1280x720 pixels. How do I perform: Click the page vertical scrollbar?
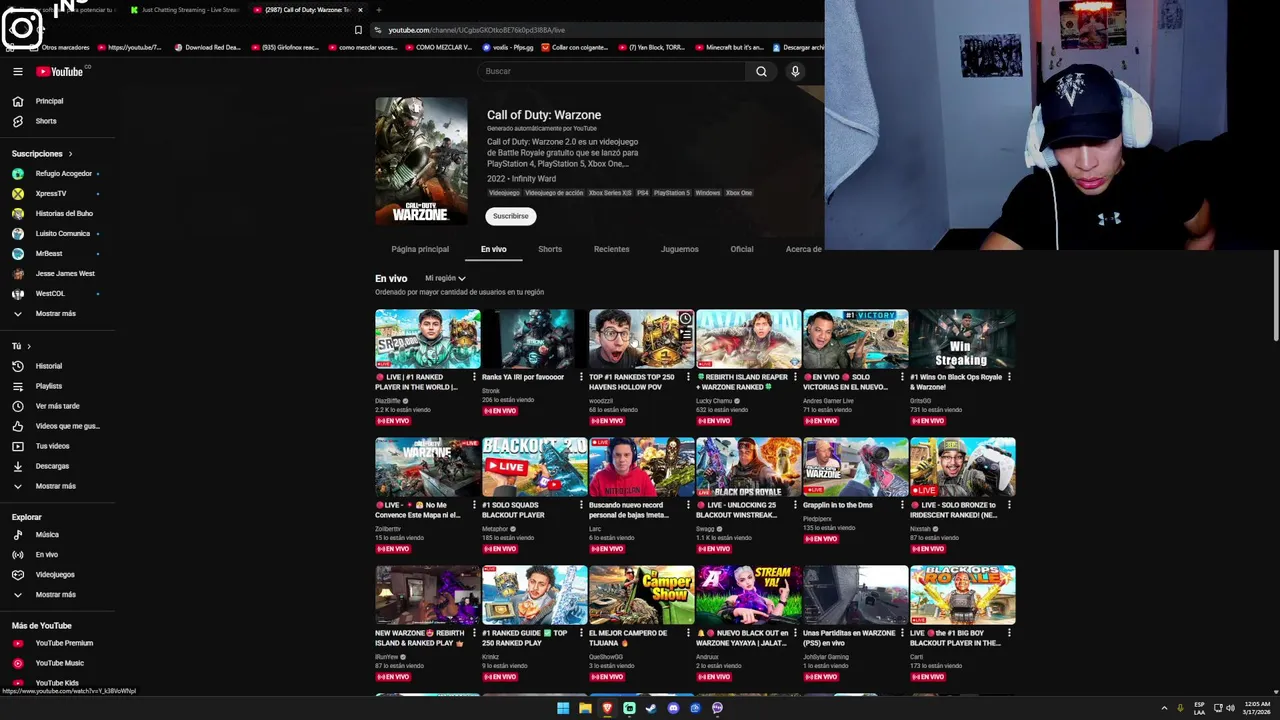[x=1276, y=295]
